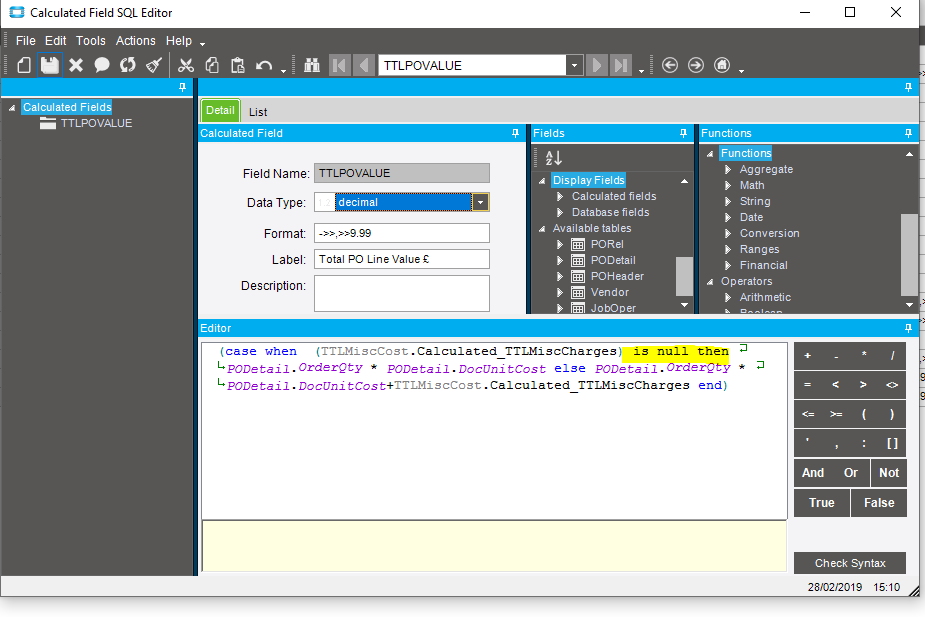The height and width of the screenshot is (617, 925).
Task: Open the Actions menu
Action: (x=136, y=41)
